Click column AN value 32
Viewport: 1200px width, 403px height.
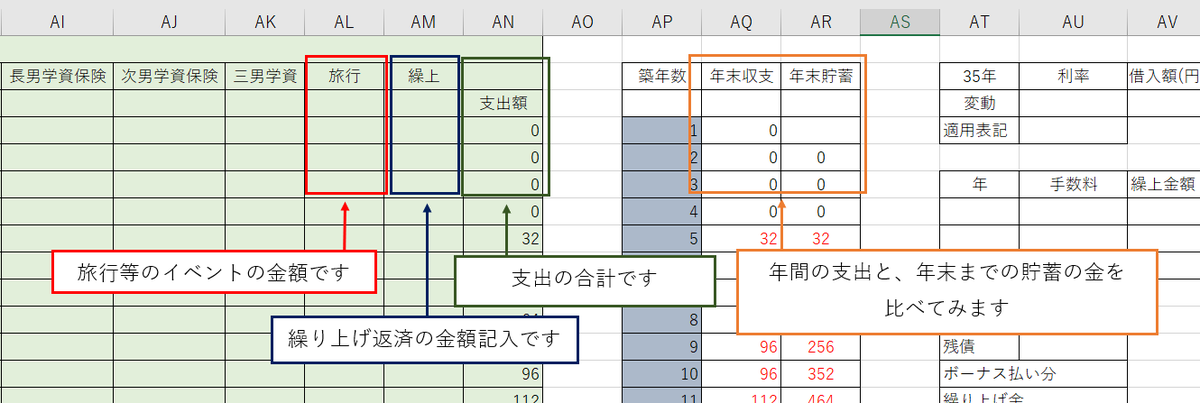point(503,238)
